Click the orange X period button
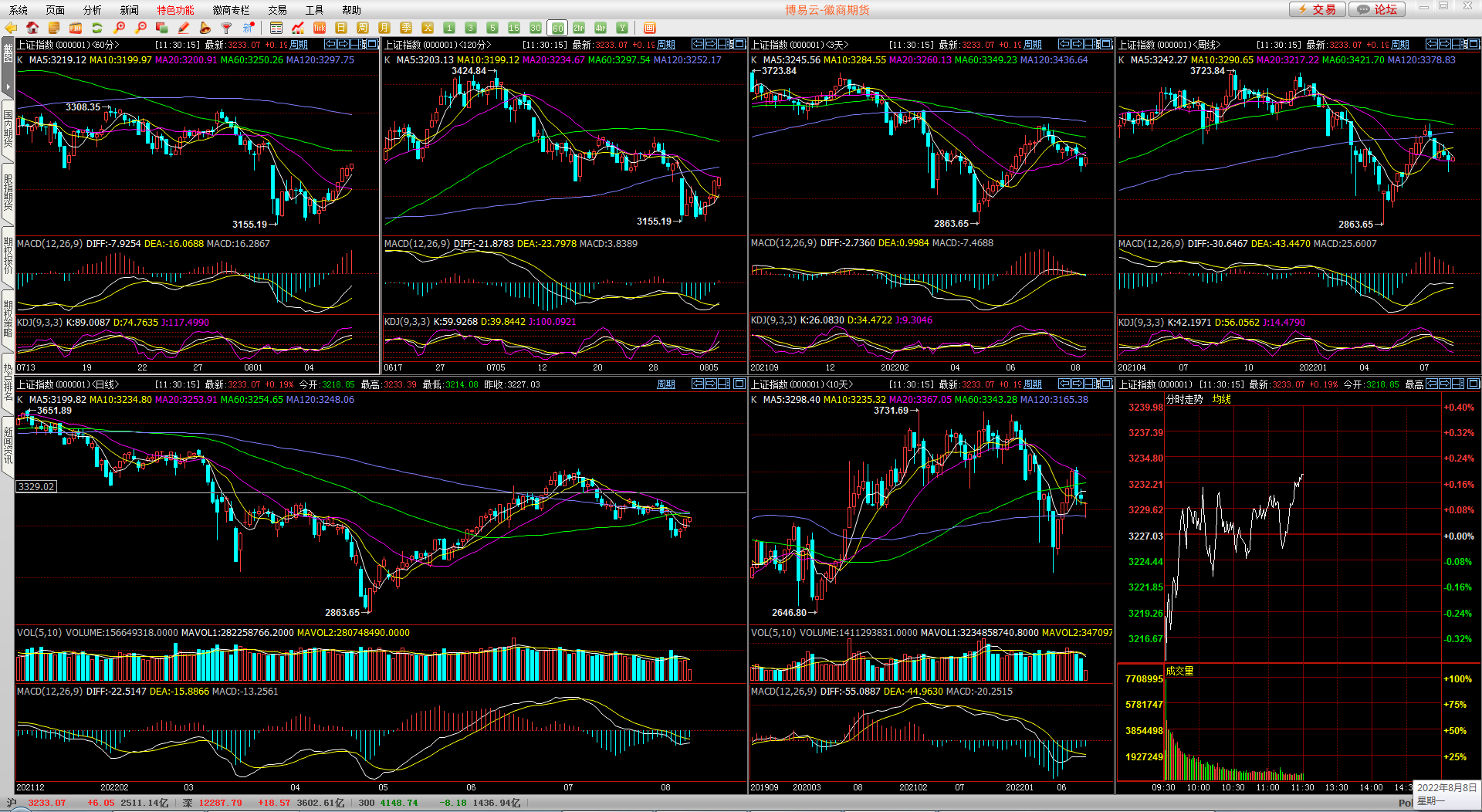Viewport: 1482px width, 812px height. pyautogui.click(x=428, y=28)
